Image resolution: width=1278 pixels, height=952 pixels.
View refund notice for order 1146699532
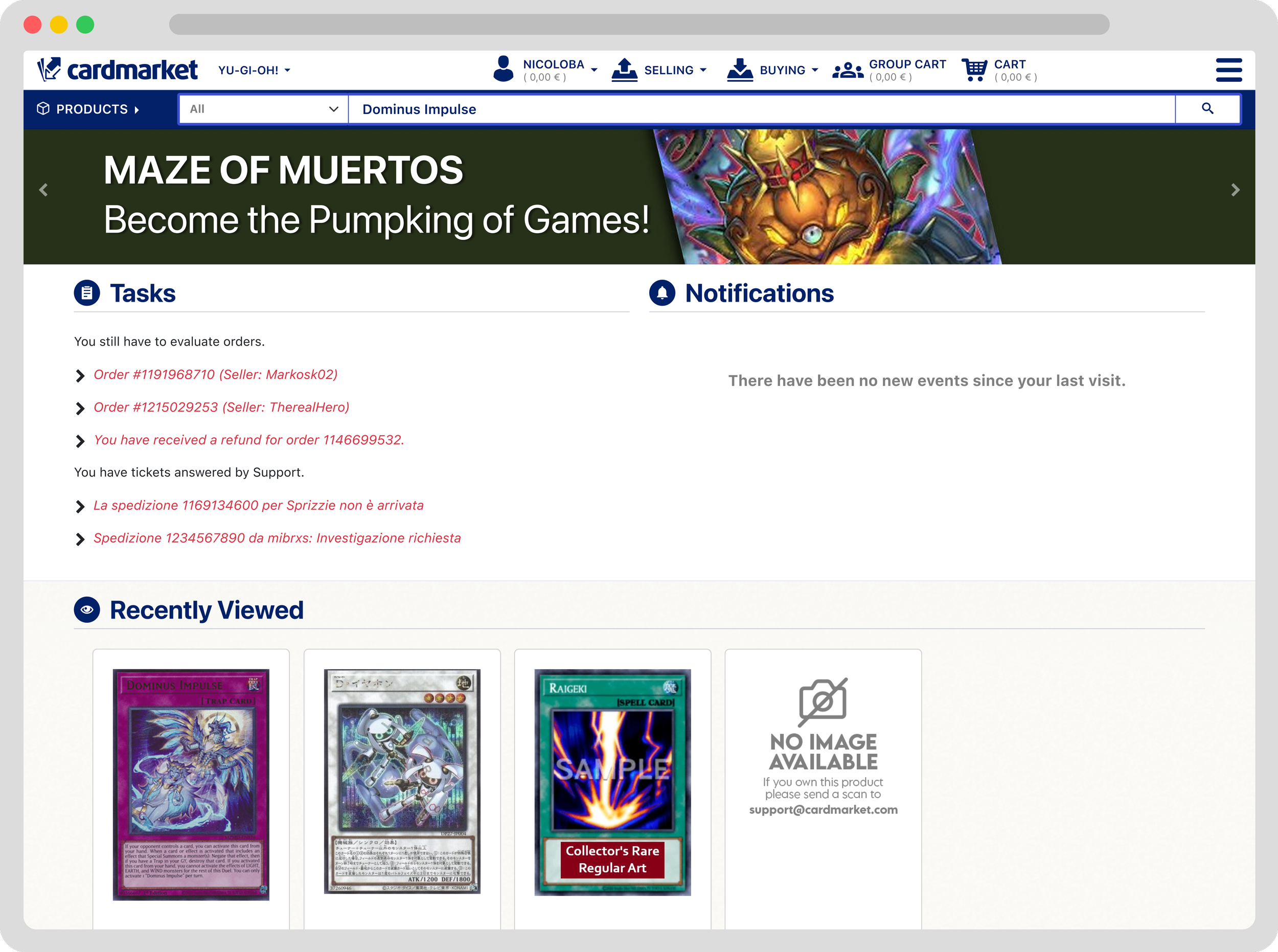(249, 440)
